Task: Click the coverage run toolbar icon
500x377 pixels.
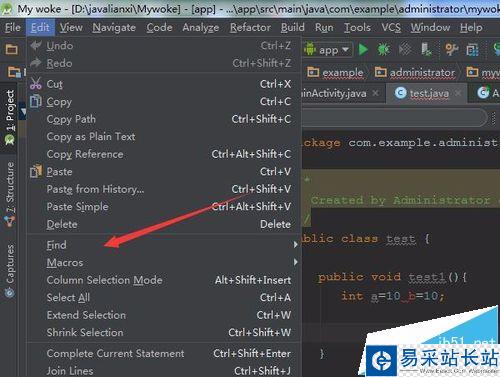Action: point(405,49)
